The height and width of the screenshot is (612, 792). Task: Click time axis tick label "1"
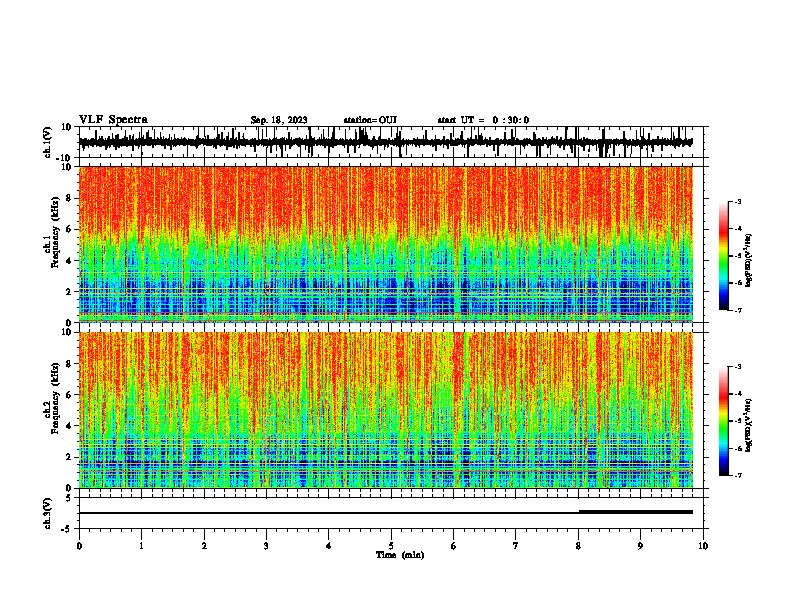(141, 546)
